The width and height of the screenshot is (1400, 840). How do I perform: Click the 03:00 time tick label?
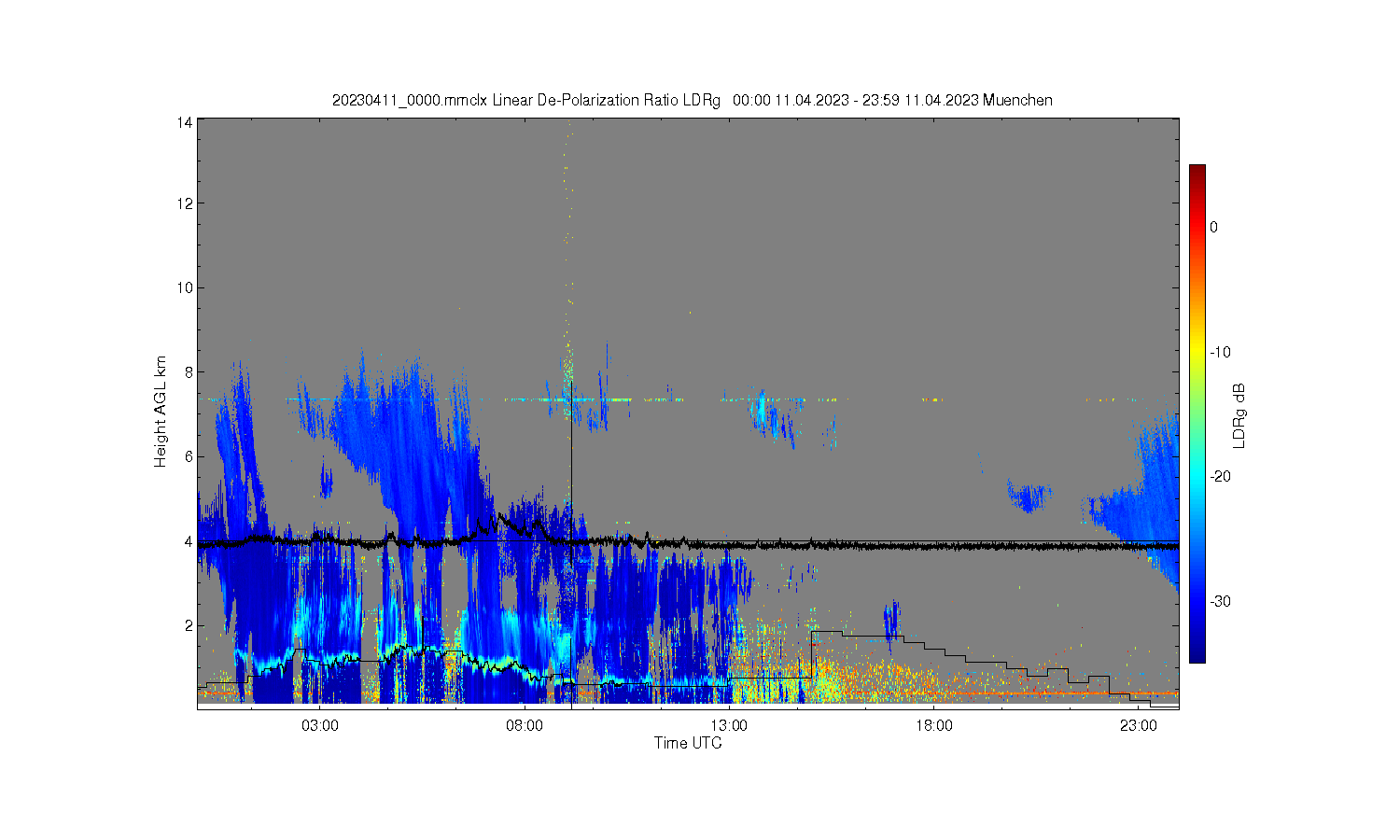(x=320, y=725)
